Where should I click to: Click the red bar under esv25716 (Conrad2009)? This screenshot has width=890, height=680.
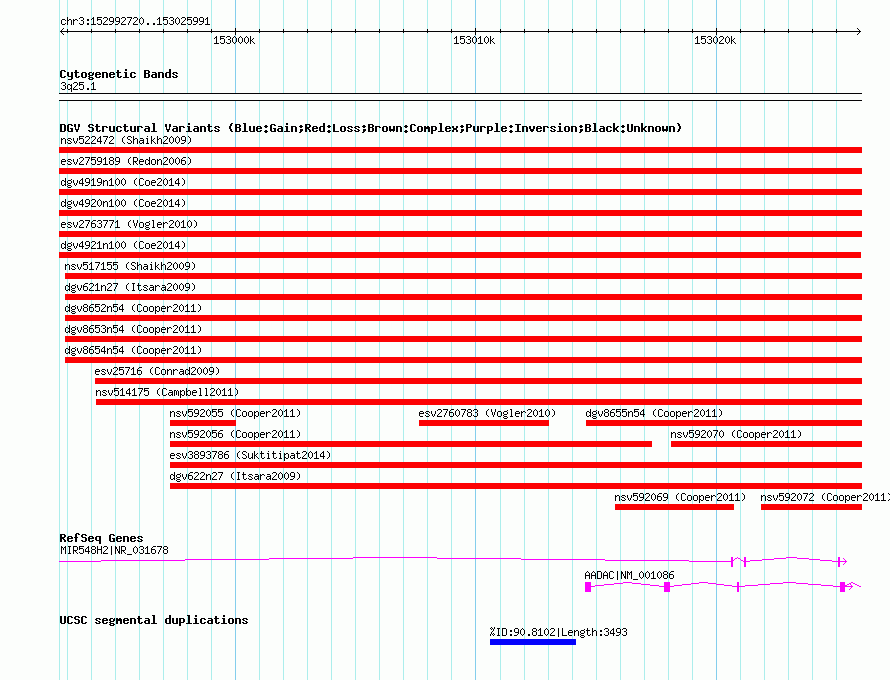(x=478, y=381)
